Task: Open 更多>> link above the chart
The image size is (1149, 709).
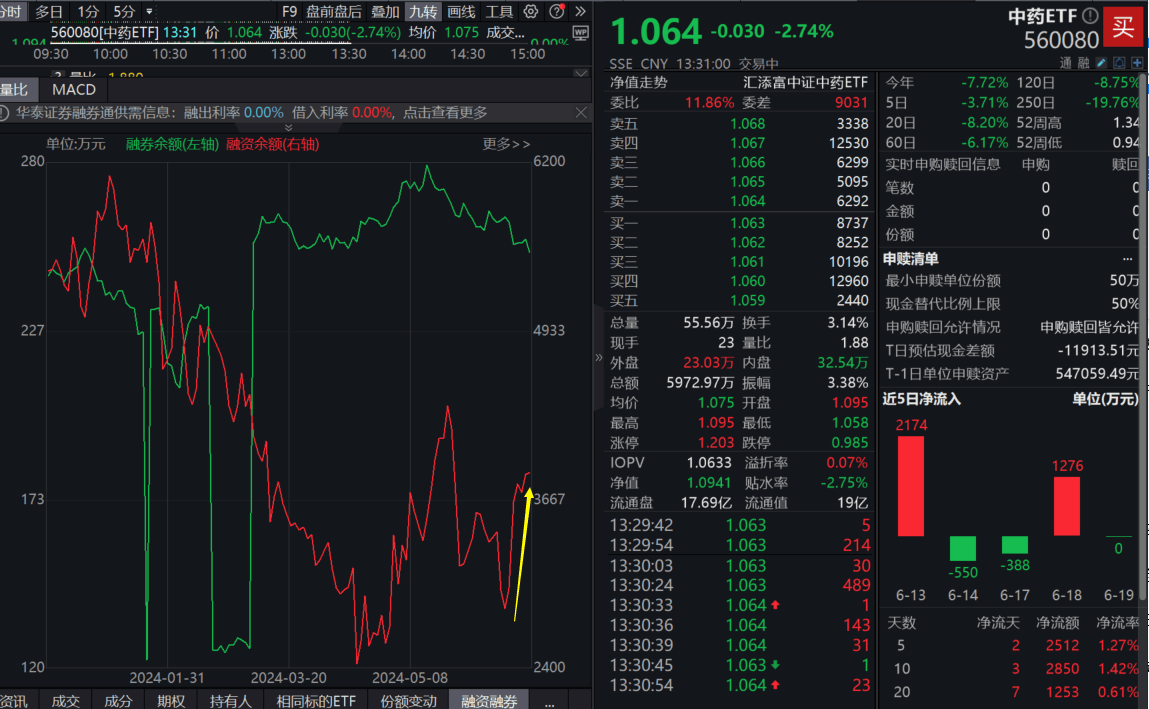Action: coord(506,144)
